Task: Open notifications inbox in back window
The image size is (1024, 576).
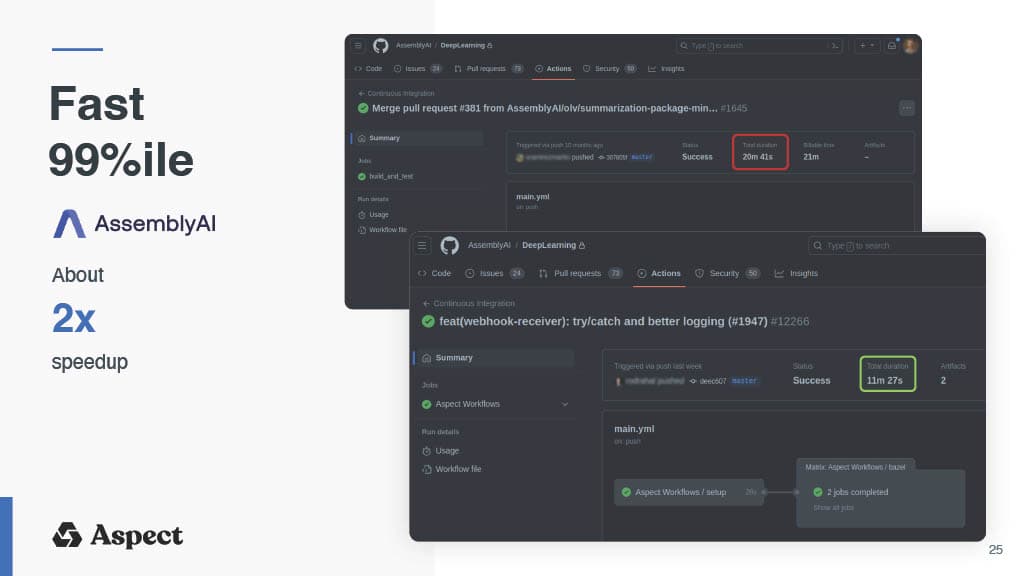Action: (x=891, y=46)
